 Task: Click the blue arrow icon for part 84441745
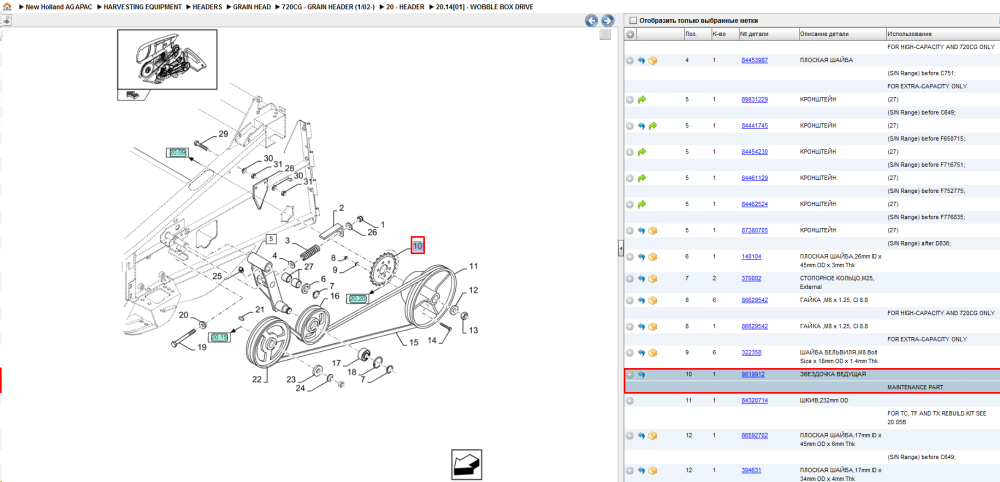click(642, 126)
